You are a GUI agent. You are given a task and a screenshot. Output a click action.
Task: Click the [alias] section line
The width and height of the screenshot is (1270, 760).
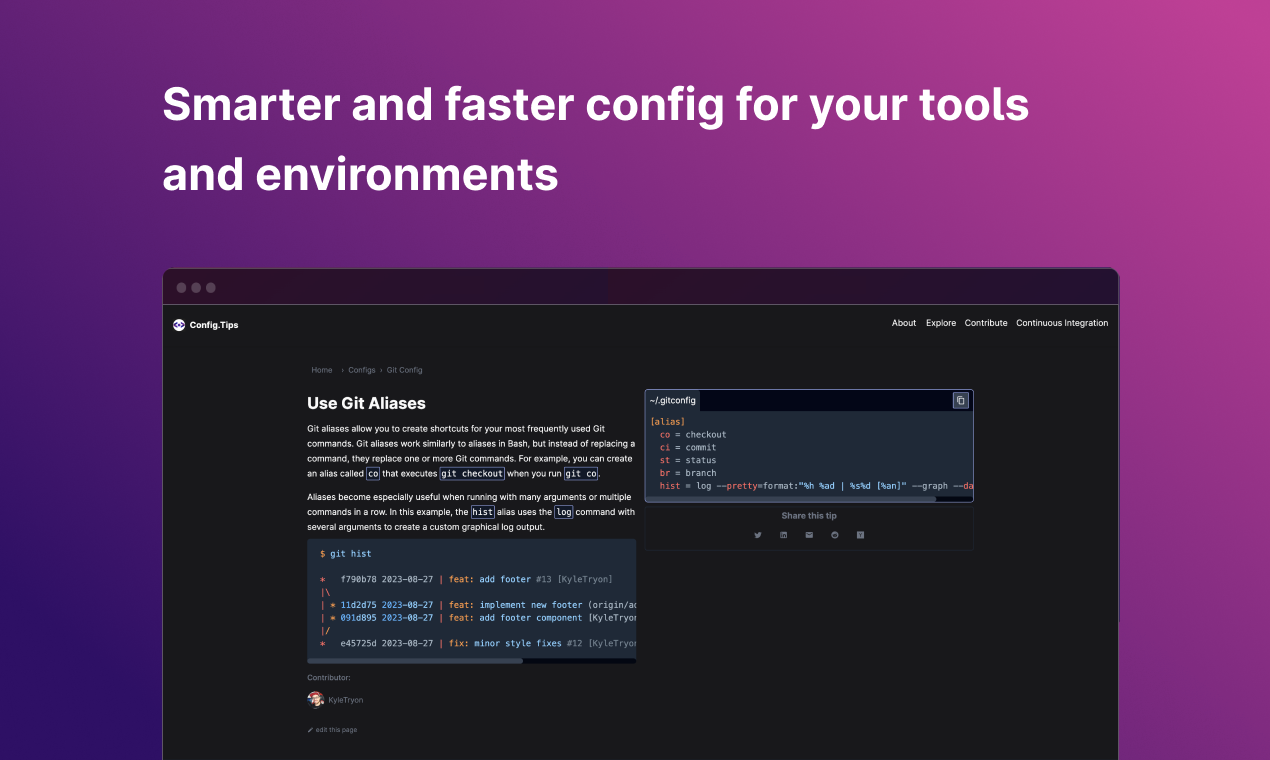tap(667, 422)
